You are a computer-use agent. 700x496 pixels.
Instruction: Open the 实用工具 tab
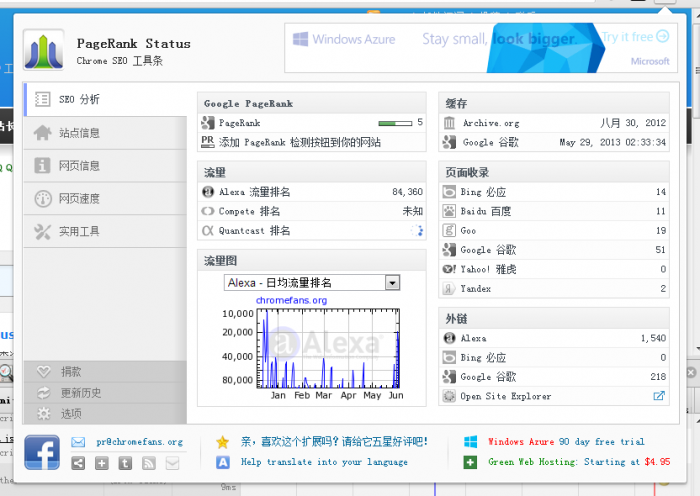tap(106, 231)
